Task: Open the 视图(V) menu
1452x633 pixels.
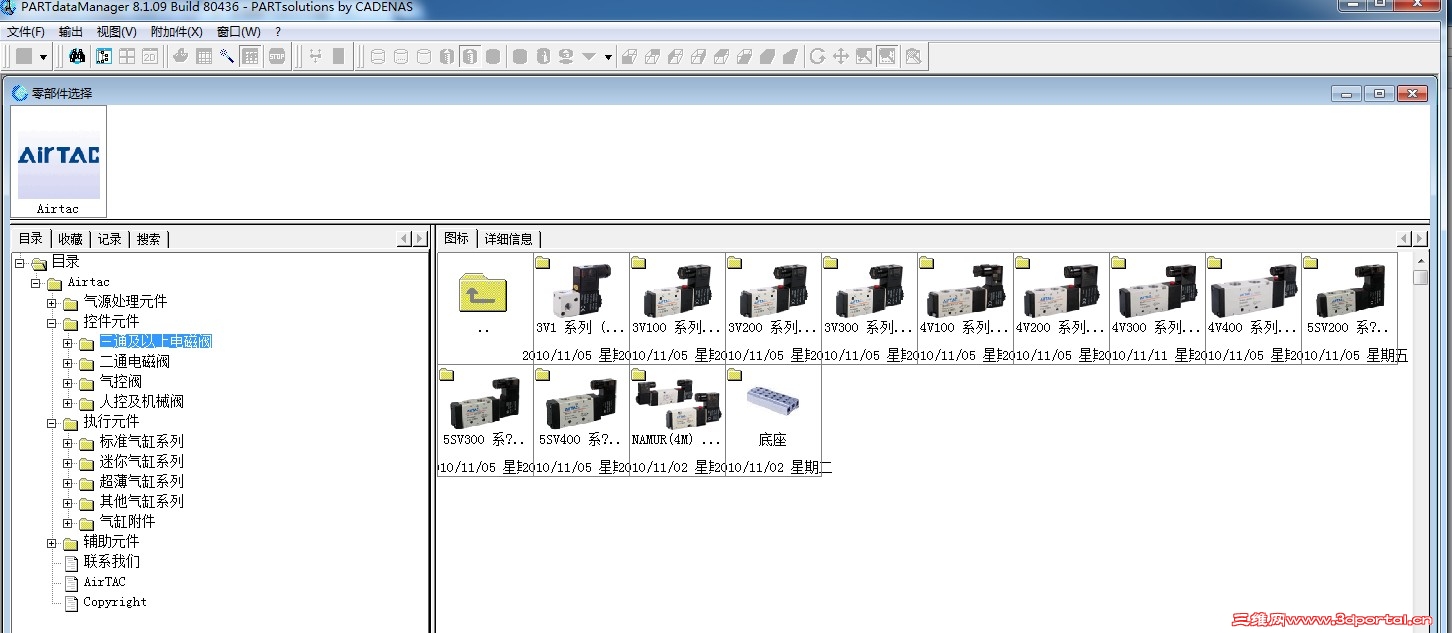Action: [x=117, y=32]
